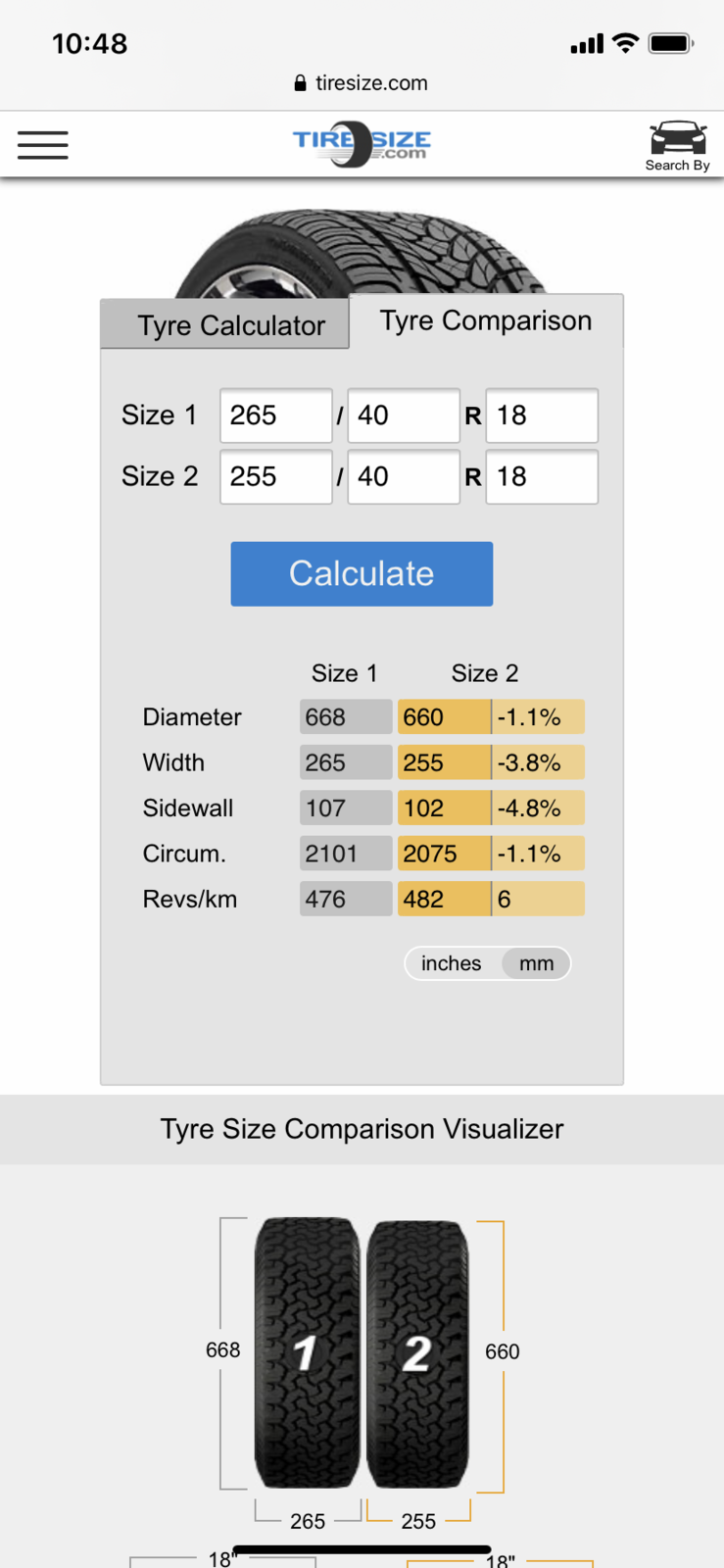Switch units to inches
Viewport: 724px width, 1568px height.
click(x=452, y=963)
